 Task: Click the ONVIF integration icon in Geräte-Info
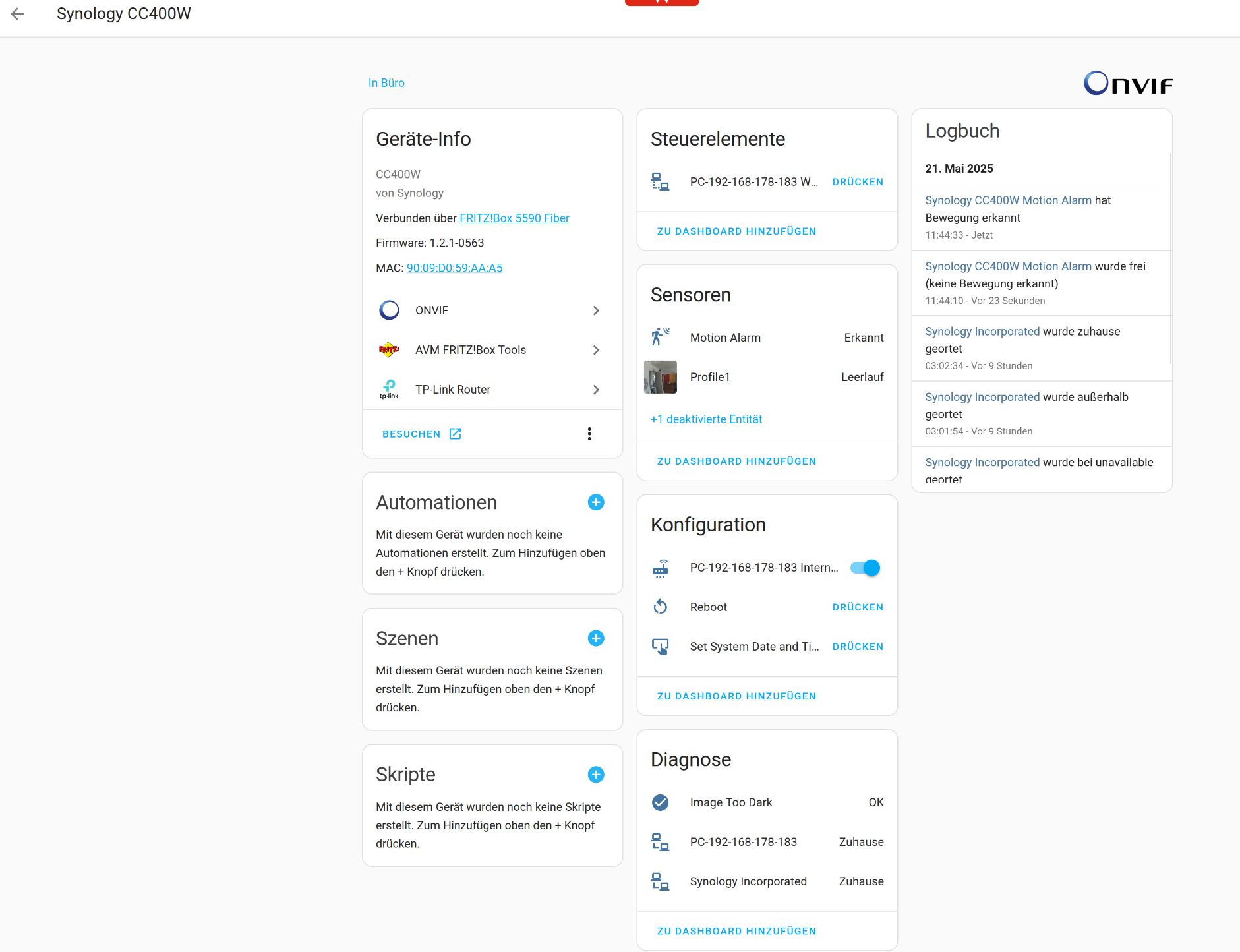tap(389, 311)
